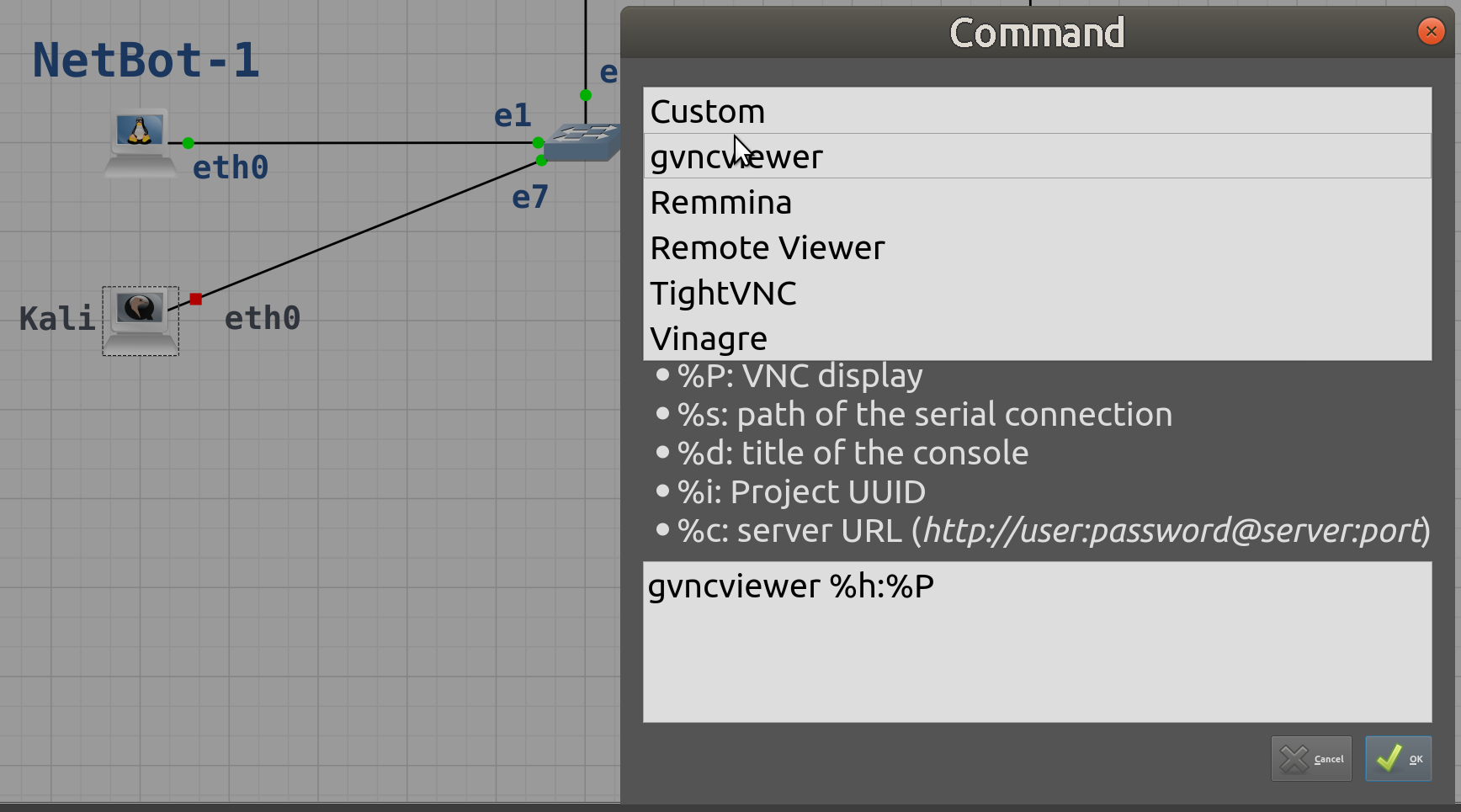Click the eth0 label near Kali

tap(262, 318)
